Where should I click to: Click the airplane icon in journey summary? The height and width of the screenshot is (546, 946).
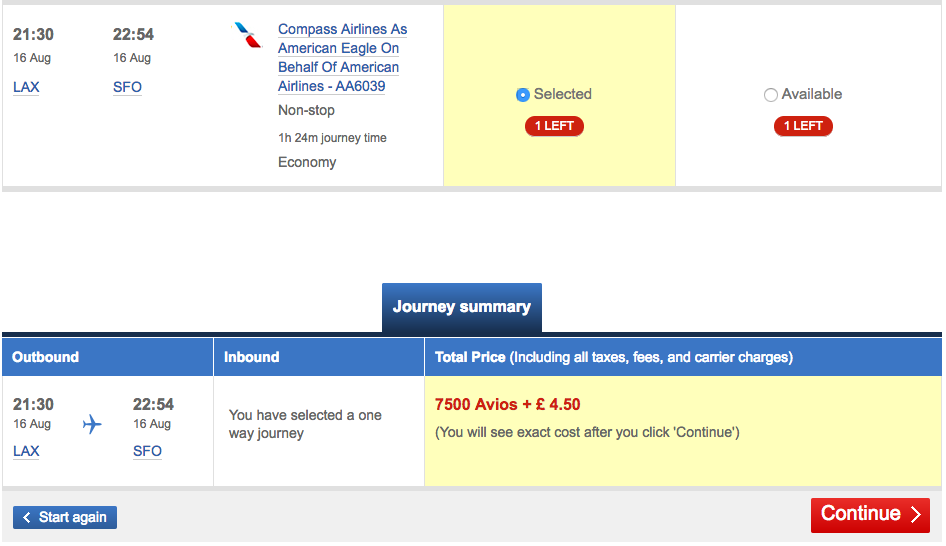92,424
